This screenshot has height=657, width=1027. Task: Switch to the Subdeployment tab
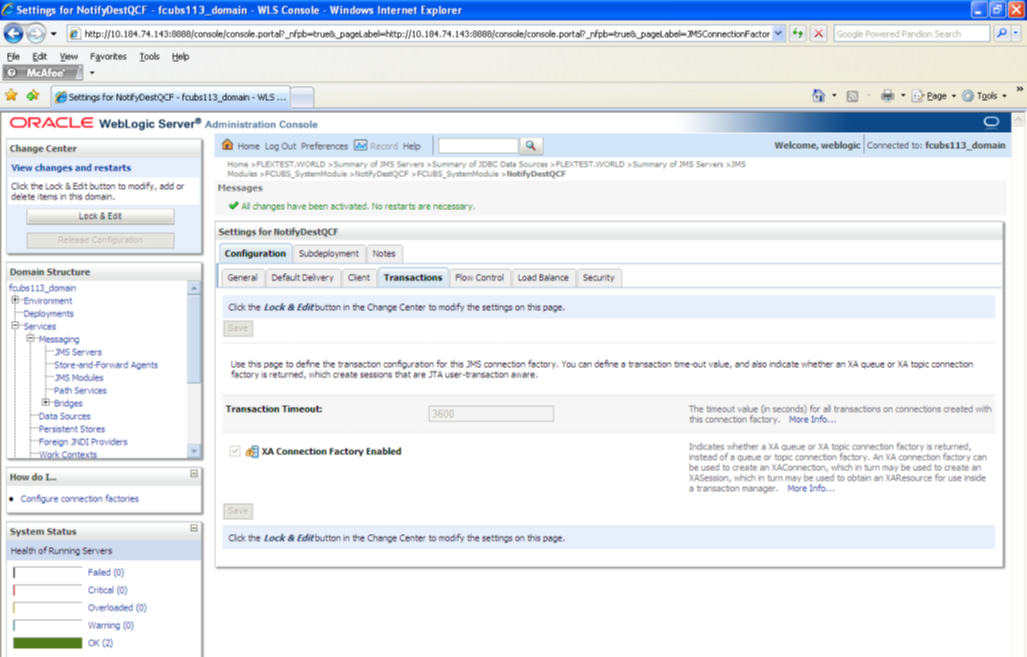pyautogui.click(x=328, y=253)
